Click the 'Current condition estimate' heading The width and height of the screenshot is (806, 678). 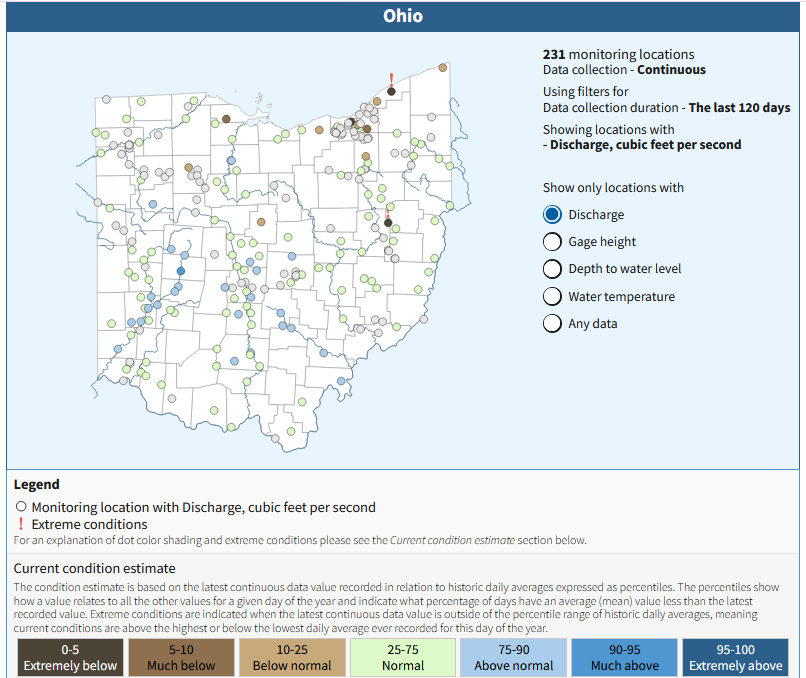coord(95,568)
